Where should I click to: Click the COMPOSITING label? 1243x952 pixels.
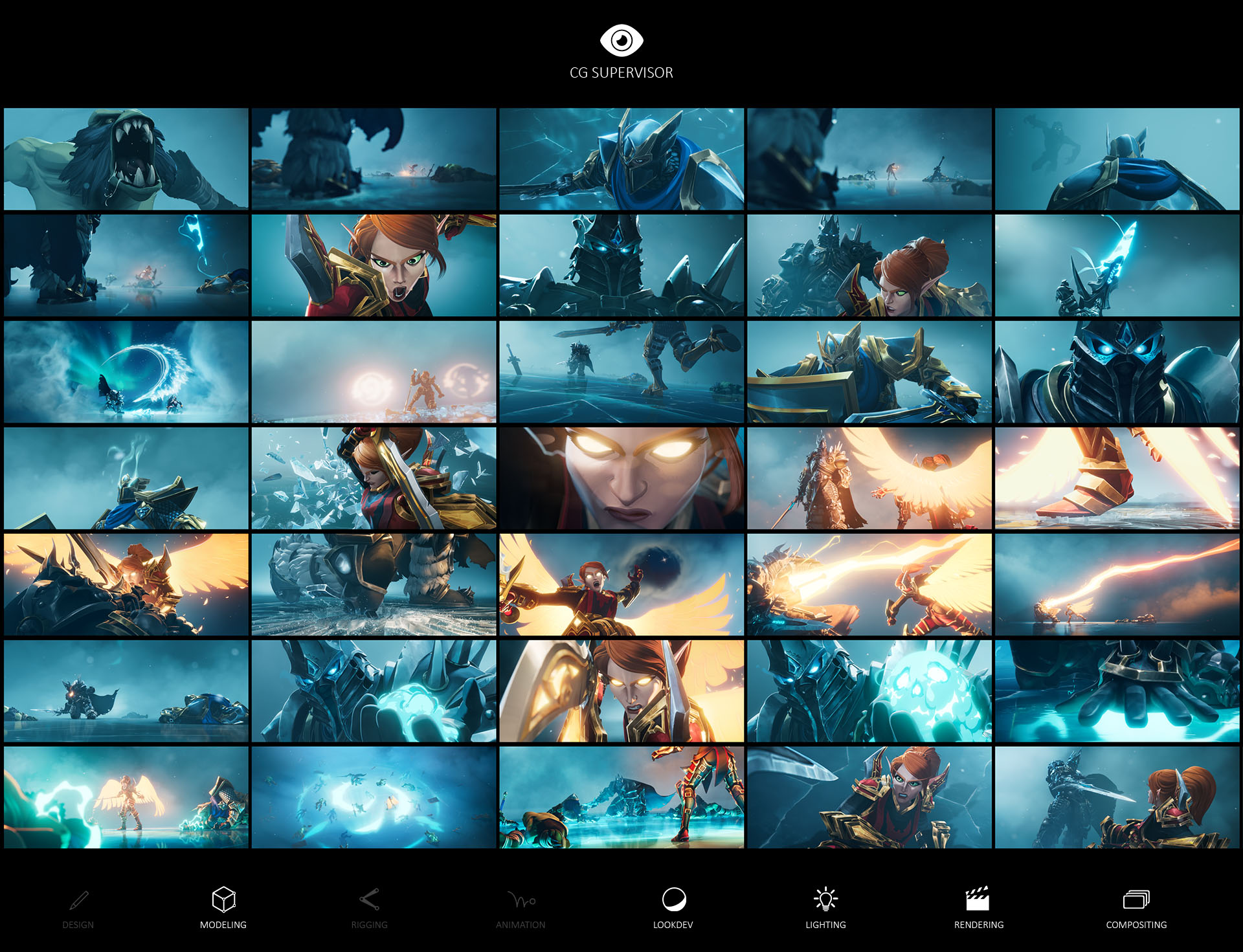[x=1136, y=925]
